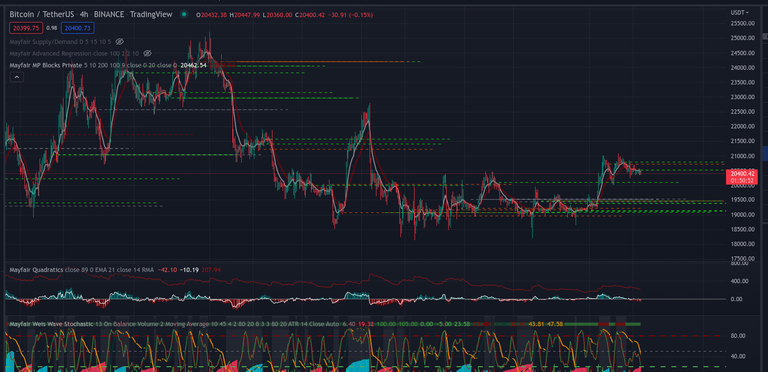Select the 4h interval label in the title
The height and width of the screenshot is (372, 768).
(85, 15)
